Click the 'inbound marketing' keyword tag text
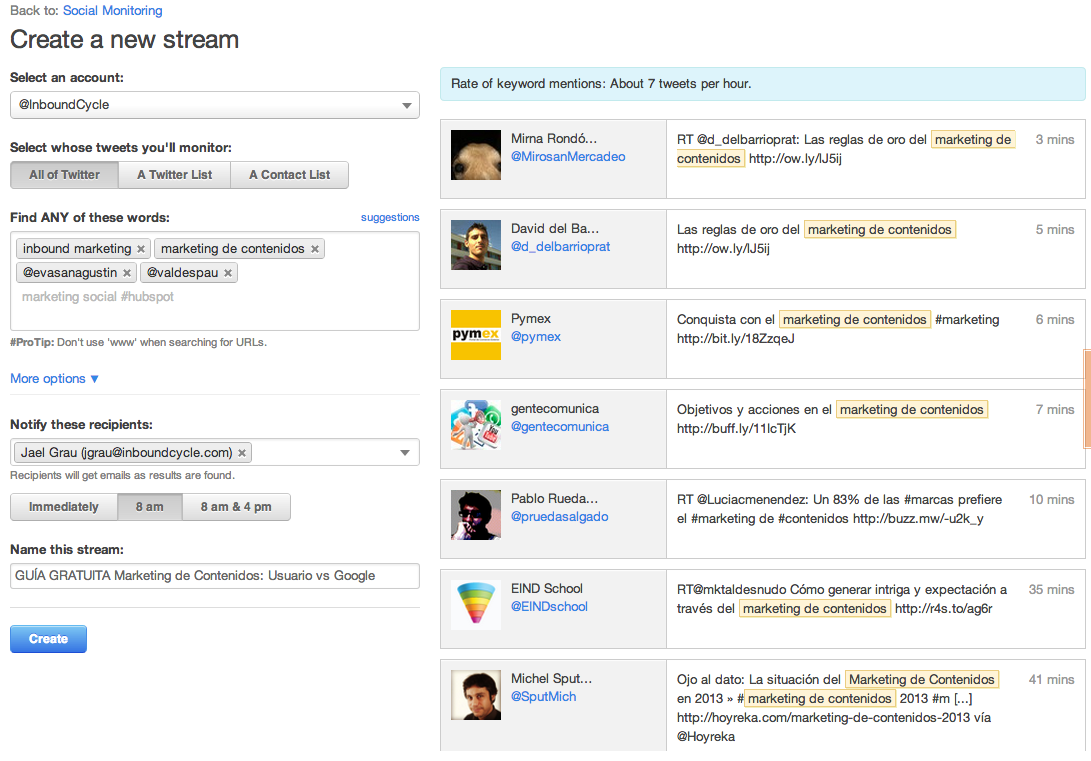Screen dimensions: 1091x761 (77, 249)
